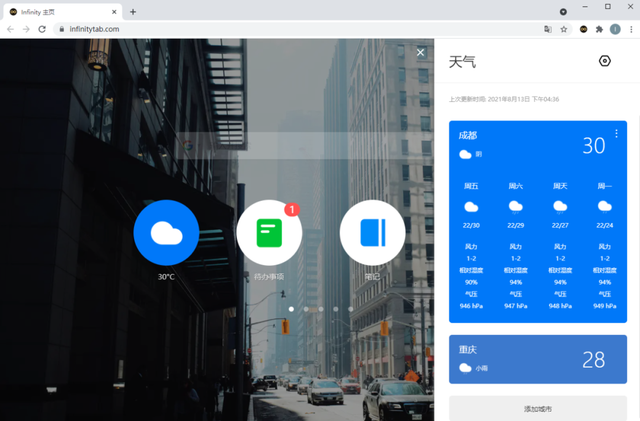Click the 添加城市 add city button

click(538, 408)
